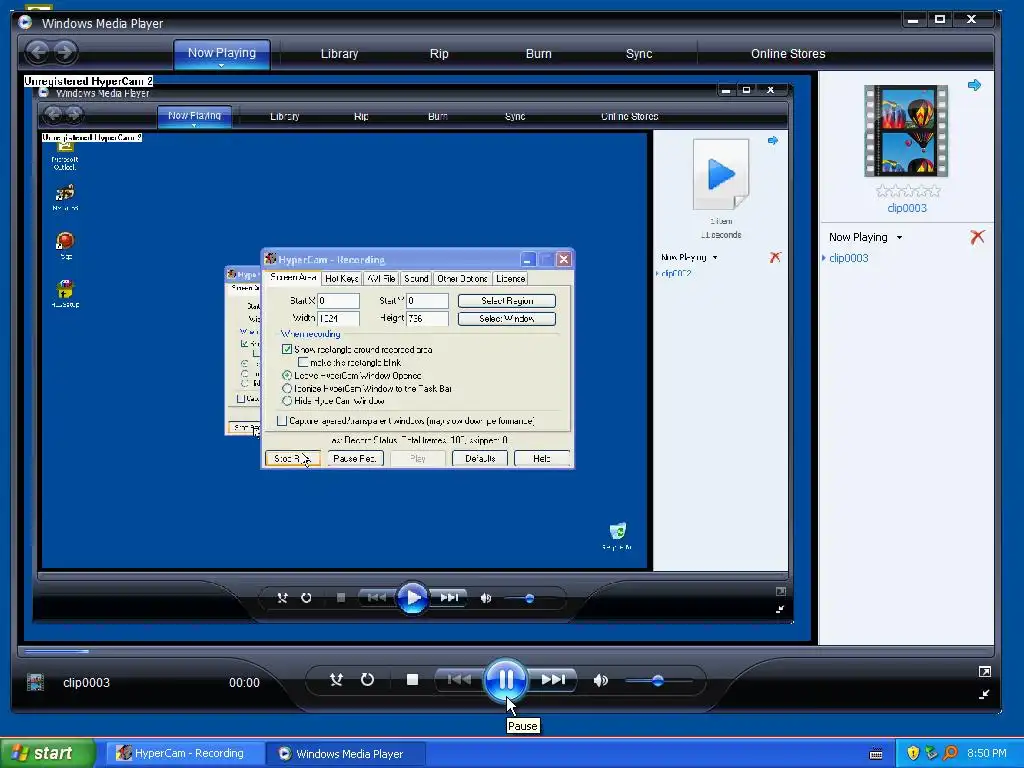Viewport: 1024px width, 768px height.
Task: Click the Other Options tab in the video's HyperCam dialog
Action: 462,278
